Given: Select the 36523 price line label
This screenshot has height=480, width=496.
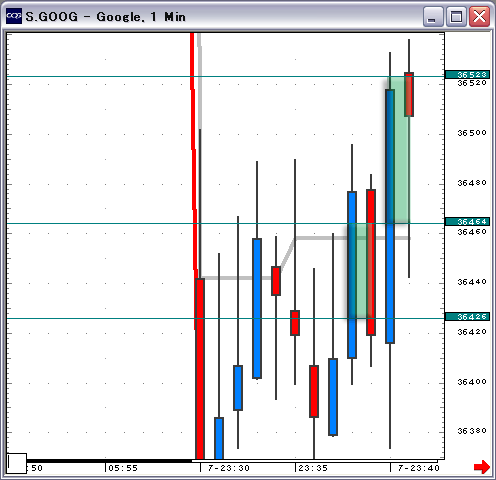Looking at the screenshot, I should point(467,74).
